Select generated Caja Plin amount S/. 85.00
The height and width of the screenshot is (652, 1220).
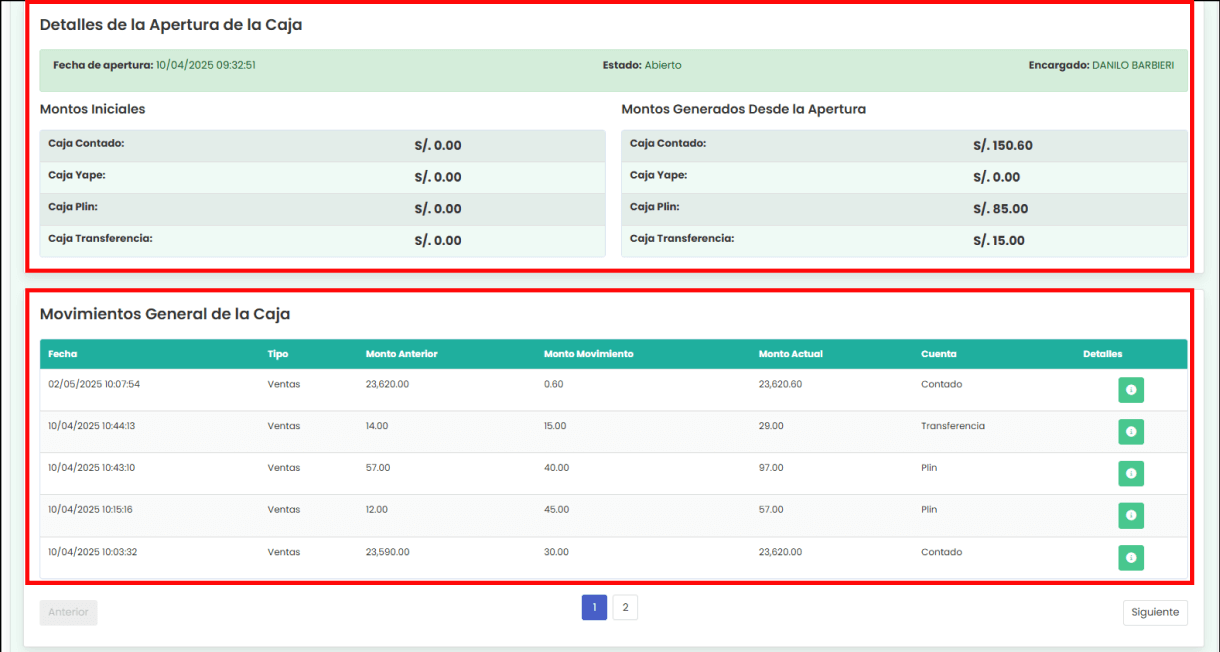pyautogui.click(x=1000, y=209)
